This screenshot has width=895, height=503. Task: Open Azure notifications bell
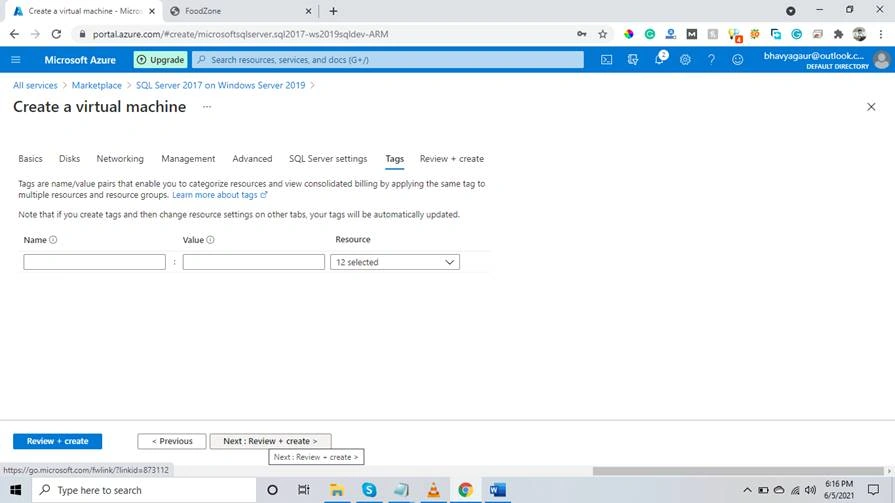pos(659,59)
